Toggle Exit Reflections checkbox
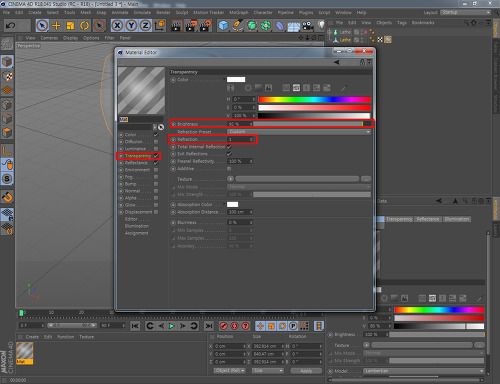This screenshot has width=500, height=384. coord(229,154)
